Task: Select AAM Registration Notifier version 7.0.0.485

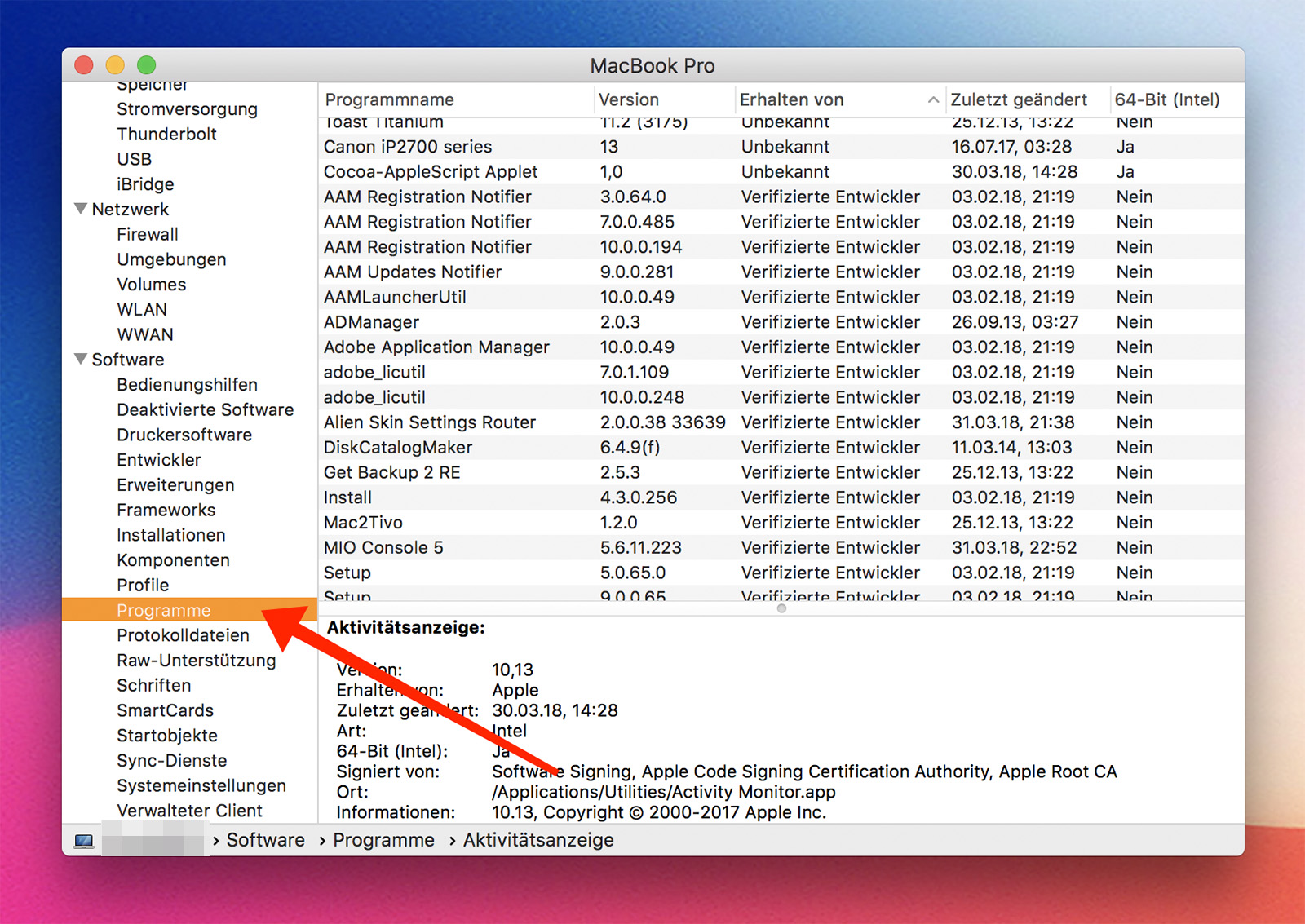Action: pyautogui.click(x=781, y=222)
